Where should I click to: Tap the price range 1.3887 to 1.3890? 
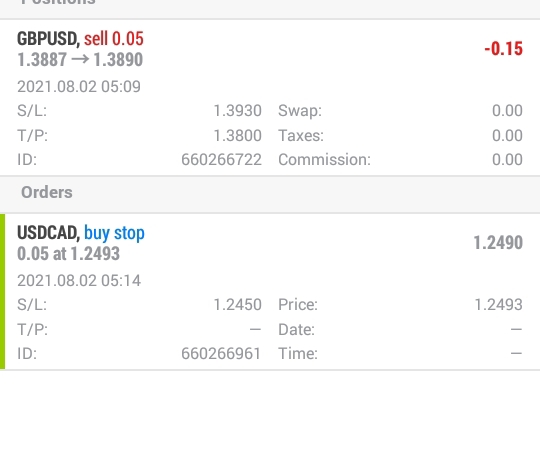80,60
